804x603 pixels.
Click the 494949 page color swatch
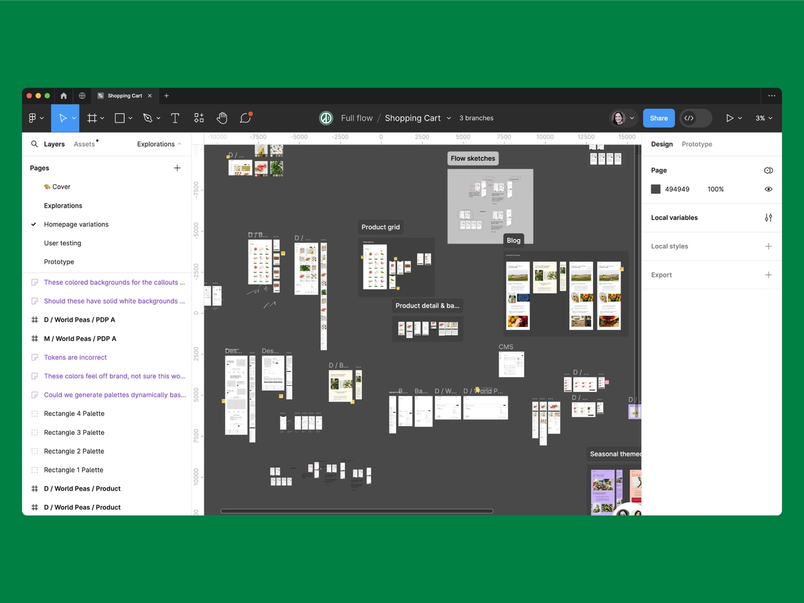(655, 189)
